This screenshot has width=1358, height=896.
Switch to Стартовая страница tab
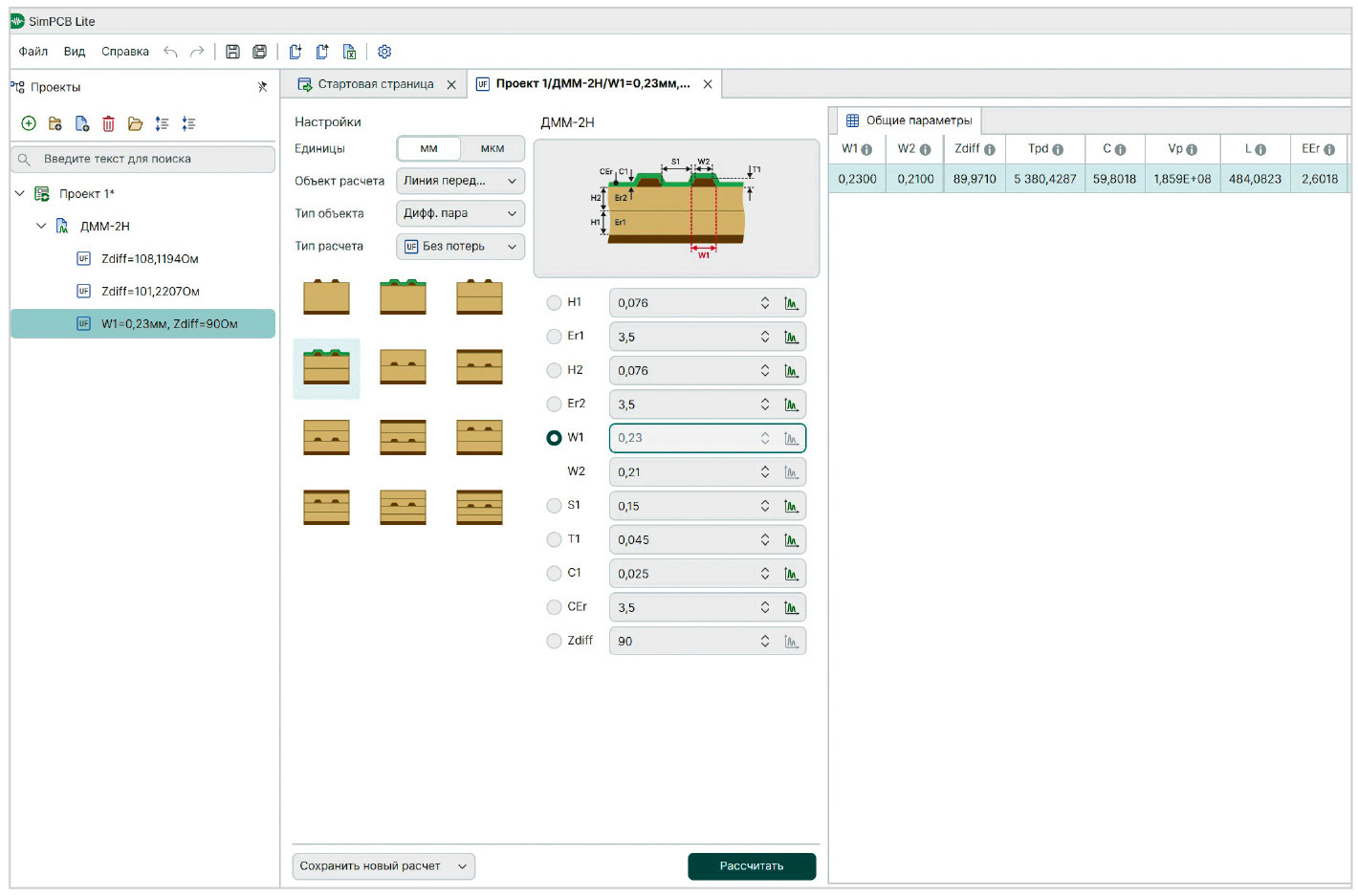375,84
